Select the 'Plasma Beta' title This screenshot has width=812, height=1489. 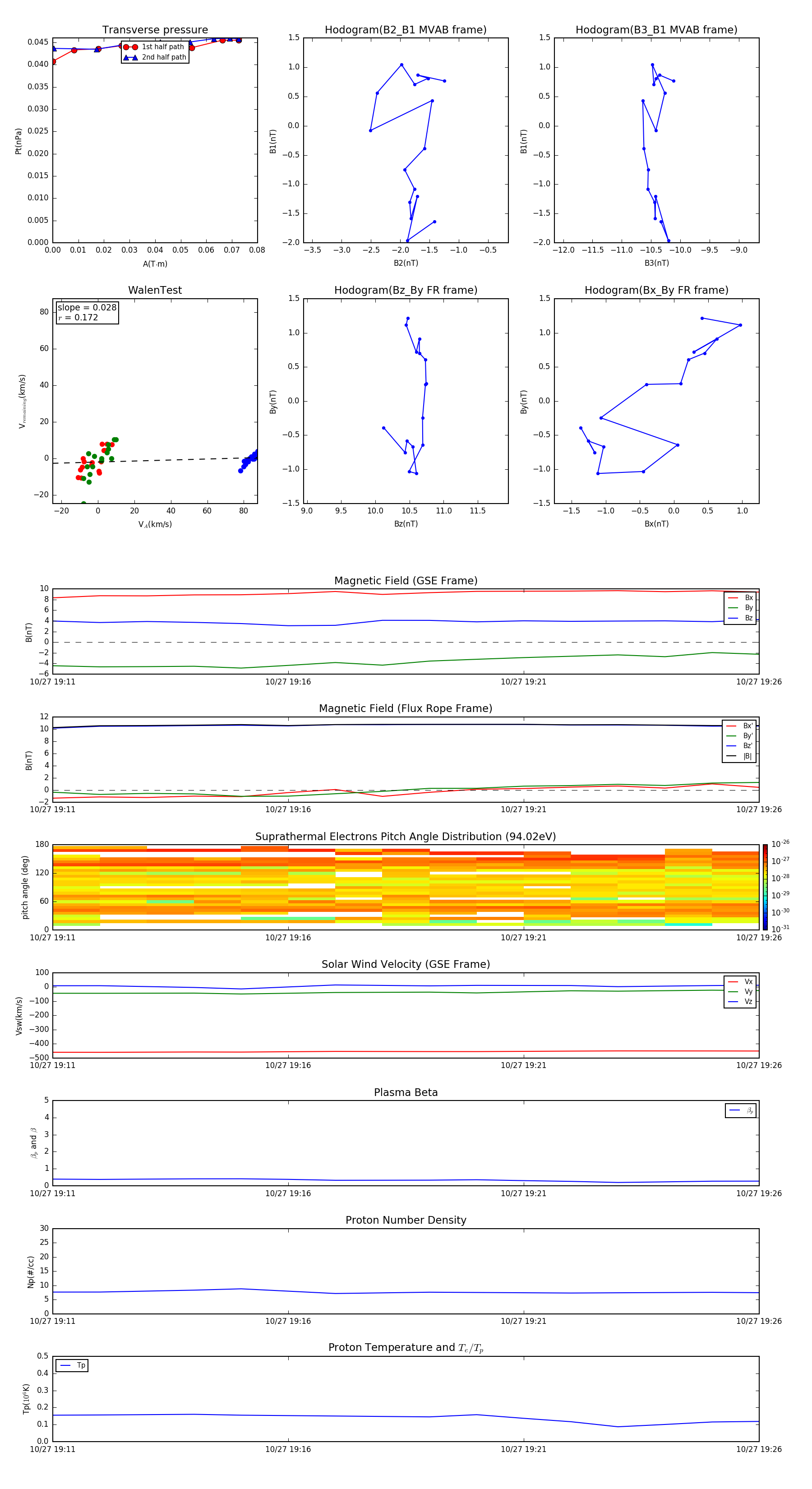pos(406,1092)
